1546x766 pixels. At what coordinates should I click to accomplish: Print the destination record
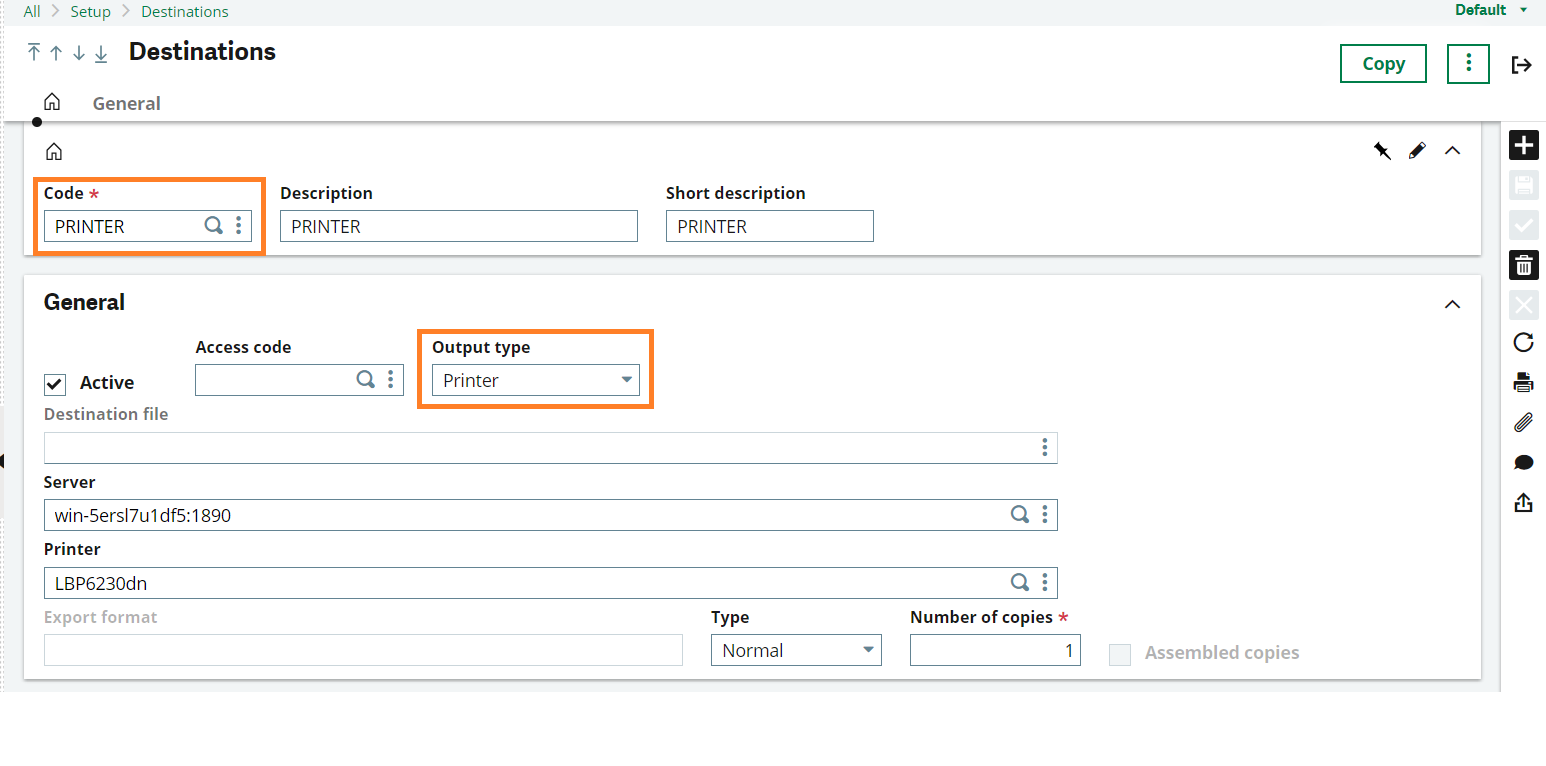coord(1523,382)
